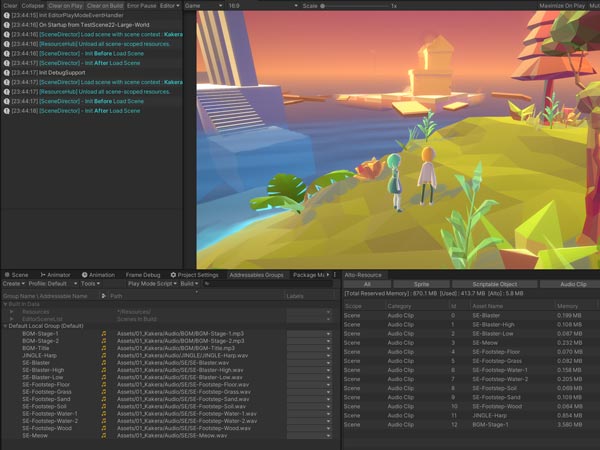Open the Play Mode Script dropdown
Image resolution: width=600 pixels, height=450 pixels.
click(151, 284)
